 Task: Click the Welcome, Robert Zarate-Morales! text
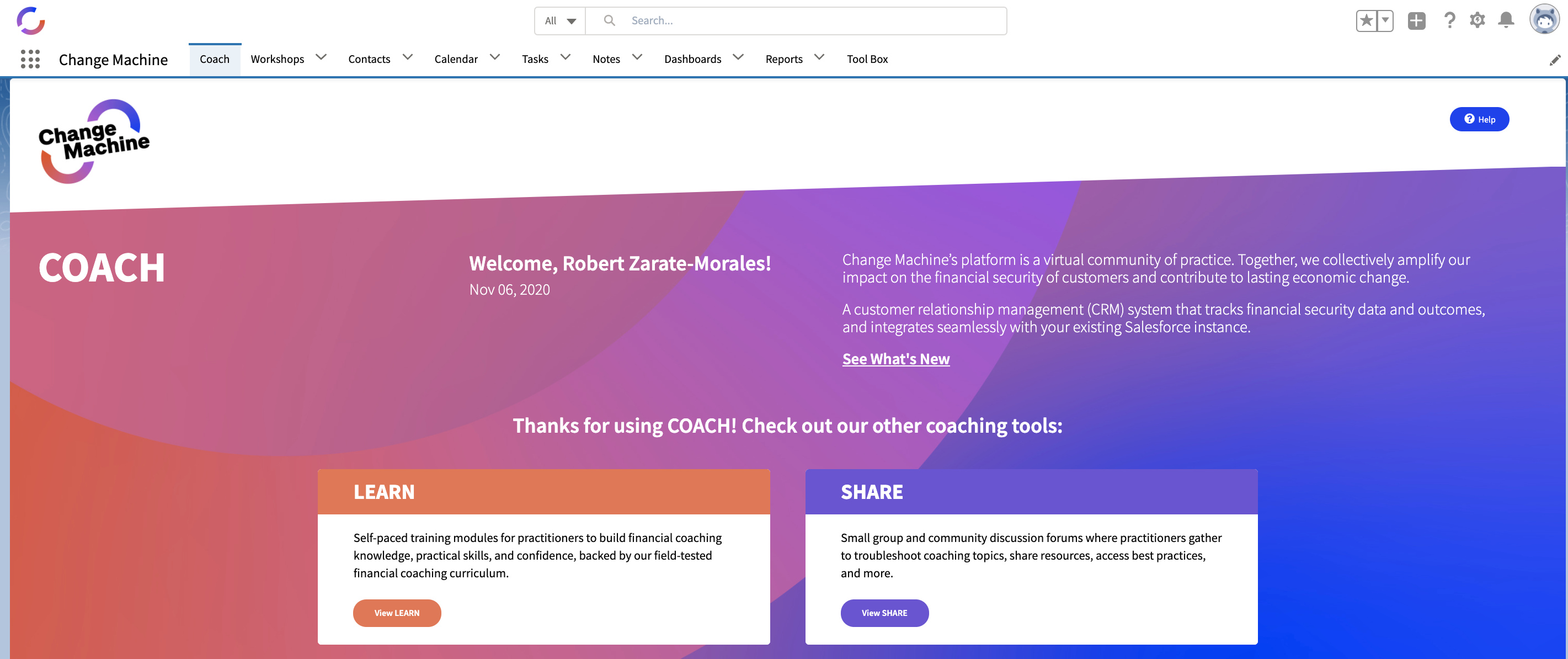[620, 264]
